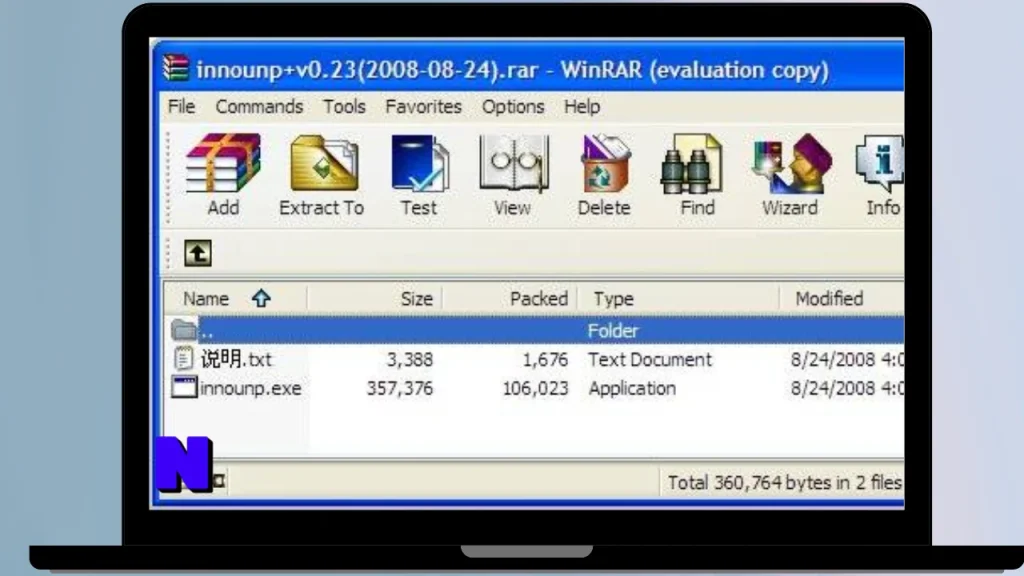This screenshot has width=1024, height=576.
Task: Sort by the Name column header
Action: click(206, 298)
